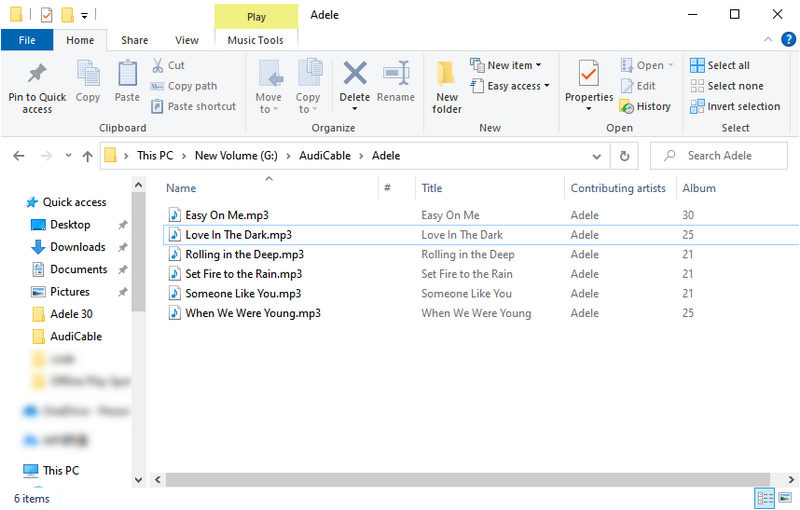Viewport: 800px width, 510px height.
Task: Click the blue Help question mark icon
Action: [788, 39]
